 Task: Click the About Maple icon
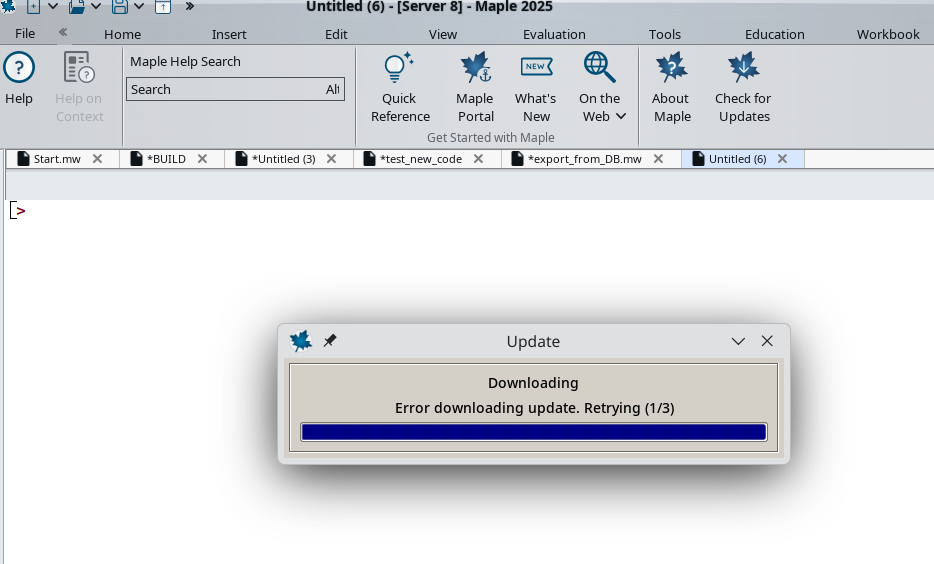click(671, 88)
